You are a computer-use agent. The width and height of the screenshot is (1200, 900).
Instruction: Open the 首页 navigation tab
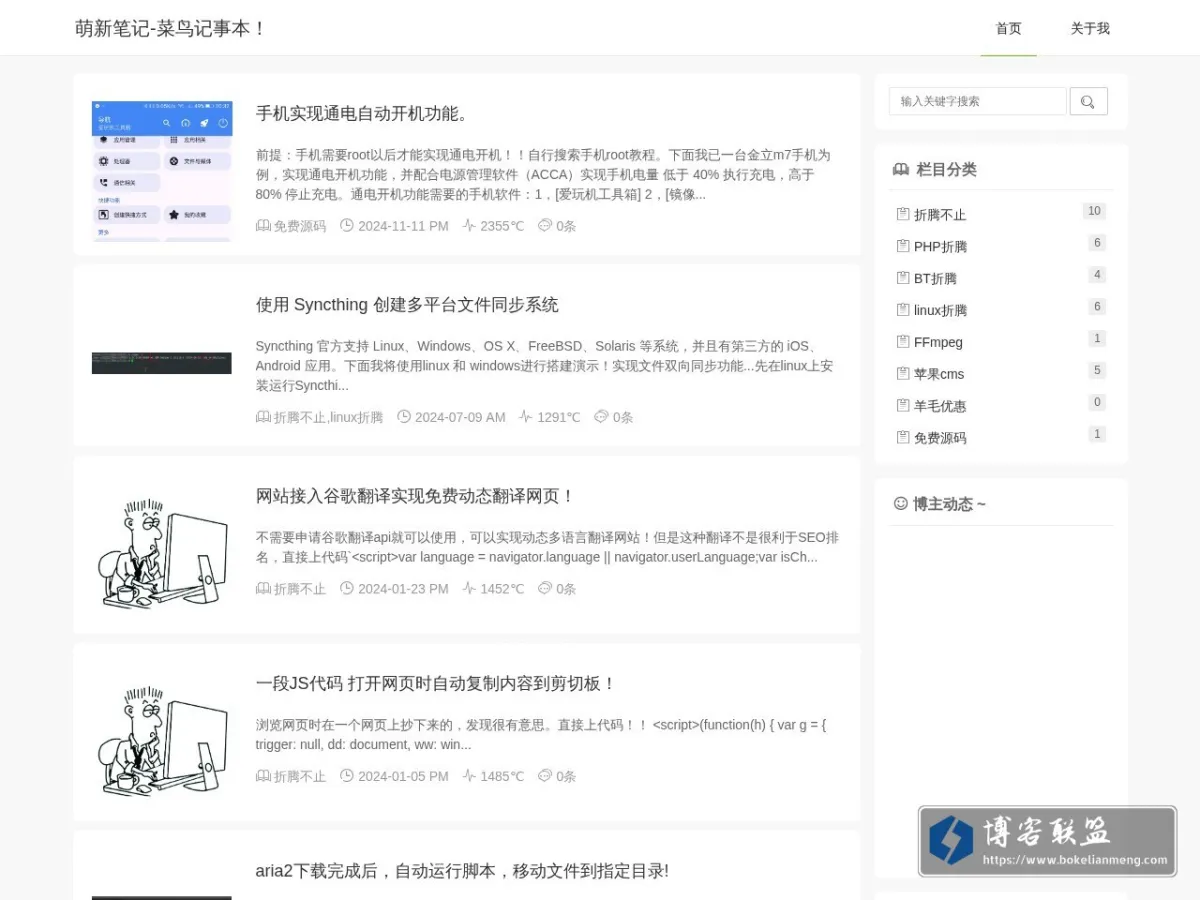(1008, 28)
